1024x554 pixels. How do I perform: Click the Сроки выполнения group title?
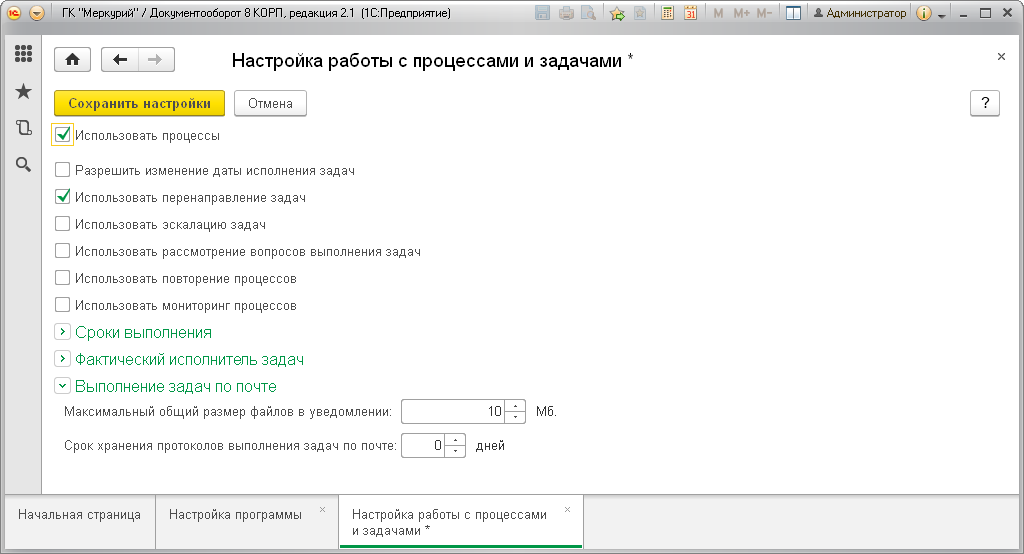coord(143,333)
